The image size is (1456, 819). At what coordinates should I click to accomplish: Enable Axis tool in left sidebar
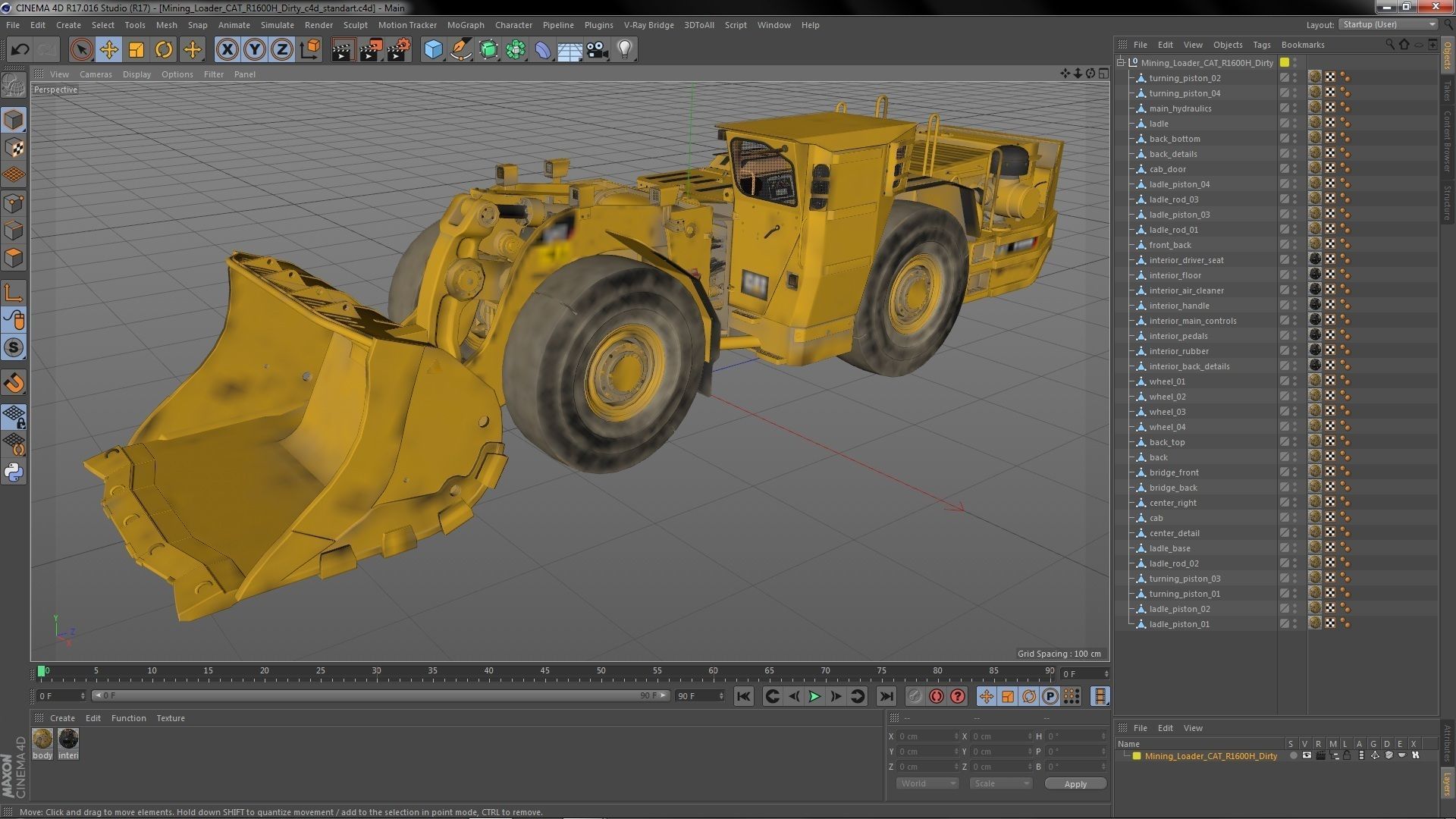14,293
